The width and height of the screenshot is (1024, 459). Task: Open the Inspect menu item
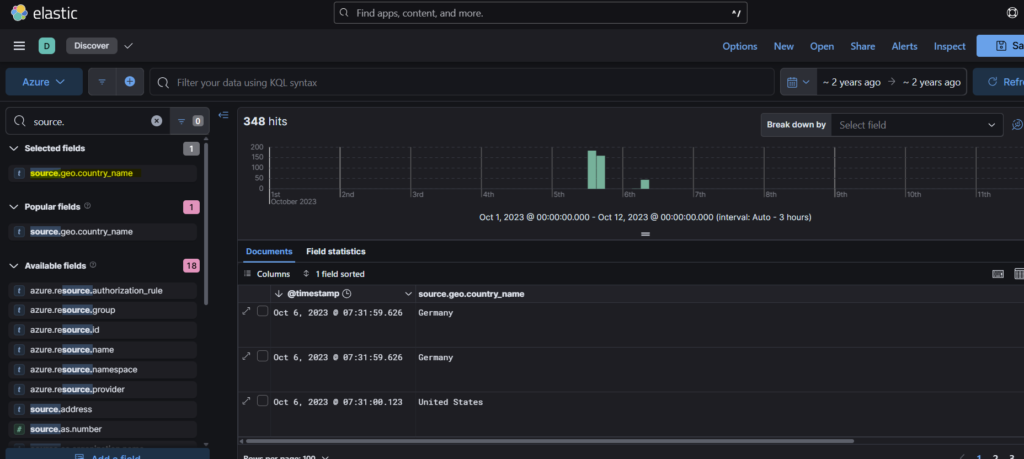(x=949, y=46)
